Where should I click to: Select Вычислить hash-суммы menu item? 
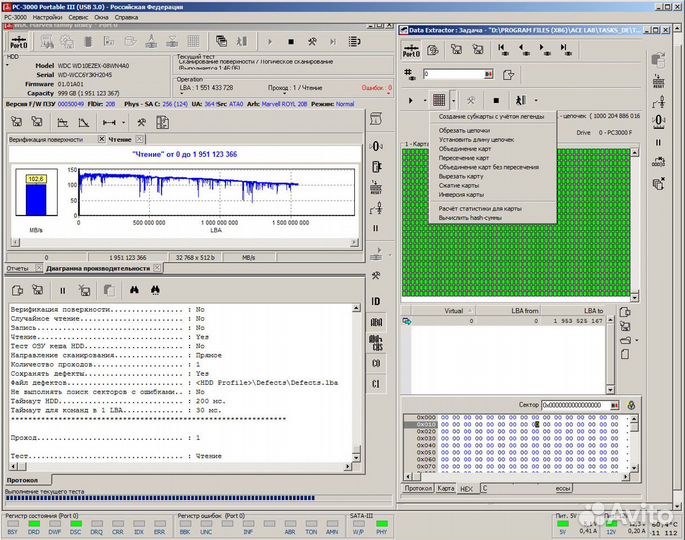470,218
